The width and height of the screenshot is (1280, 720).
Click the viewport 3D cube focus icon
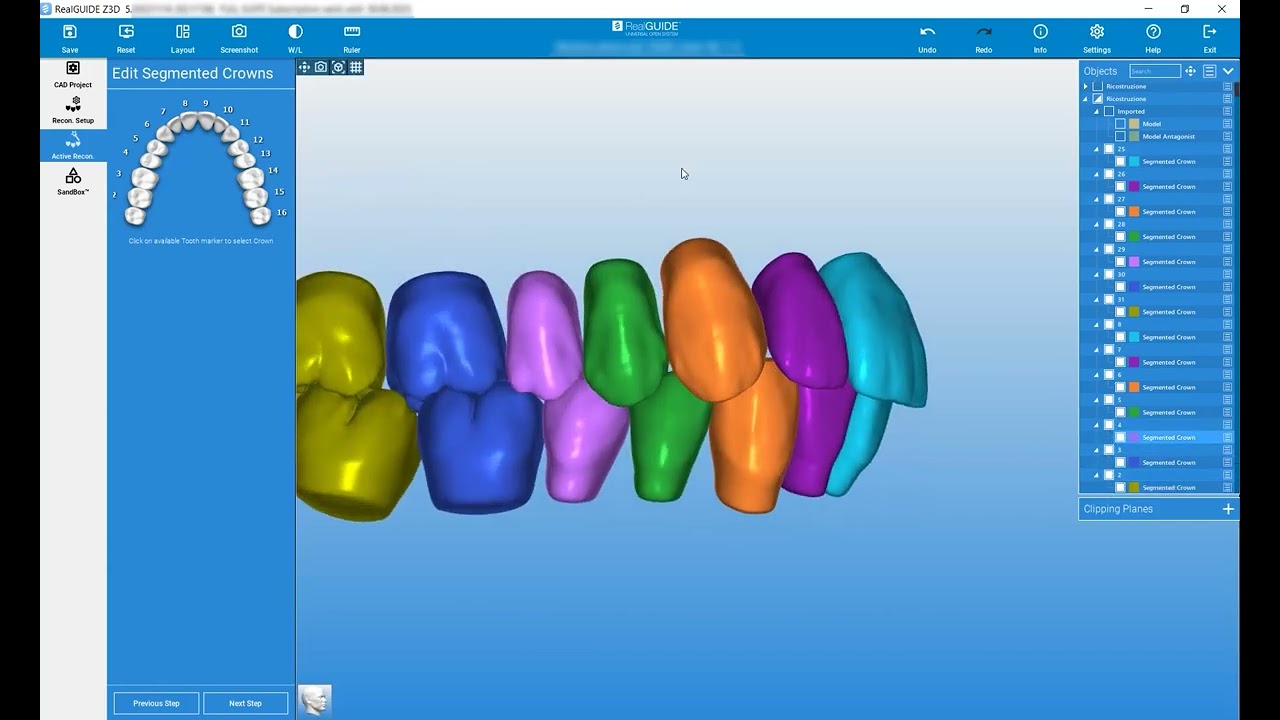point(338,67)
